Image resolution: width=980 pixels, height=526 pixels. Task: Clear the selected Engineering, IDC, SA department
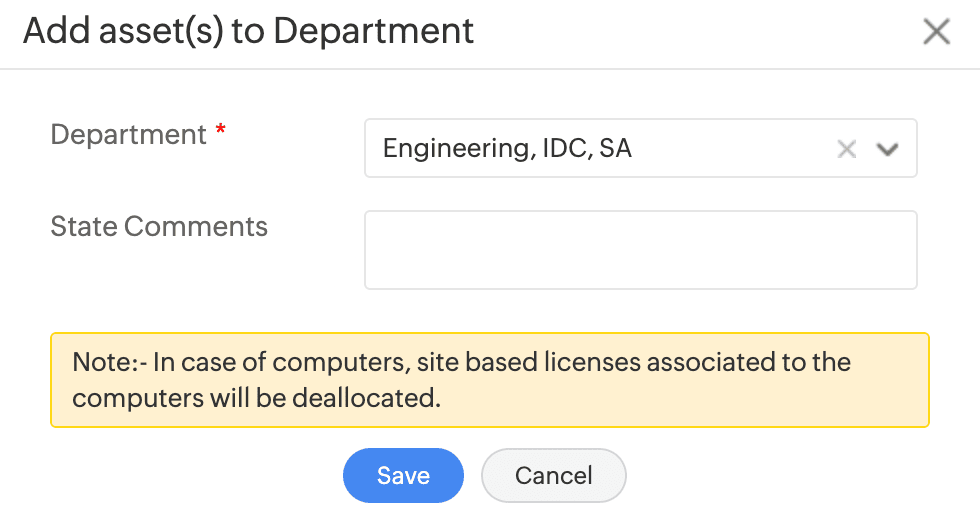847,149
